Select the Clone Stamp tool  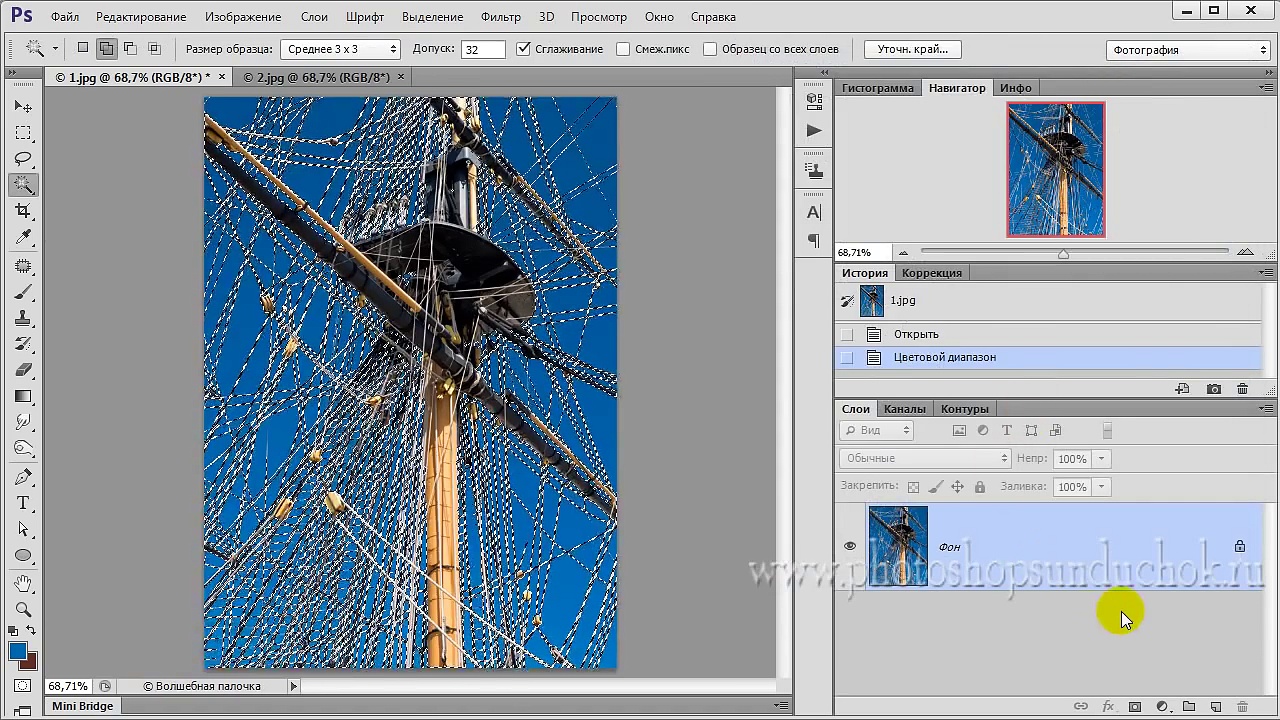[x=23, y=318]
